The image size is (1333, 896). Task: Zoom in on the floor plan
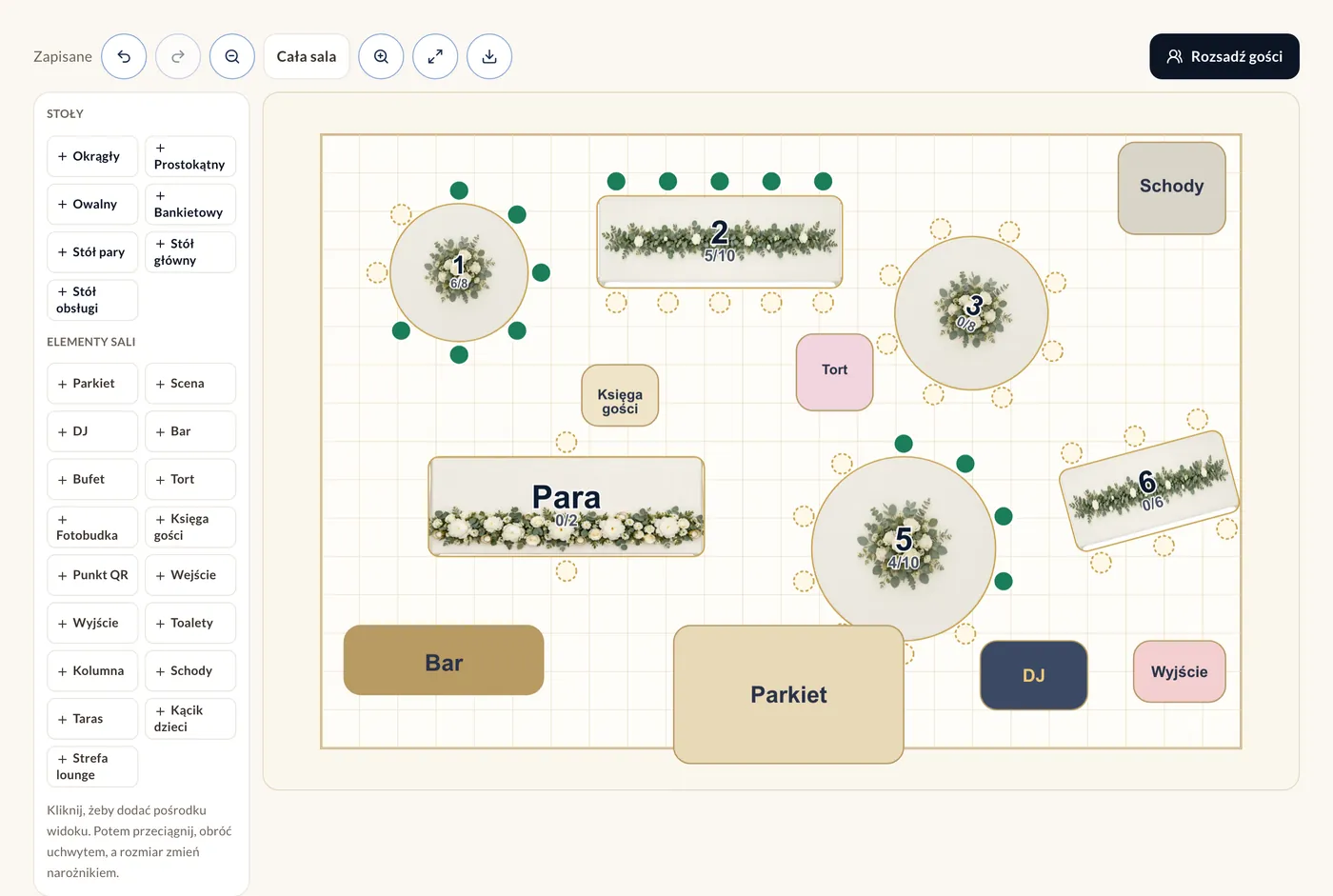(381, 56)
